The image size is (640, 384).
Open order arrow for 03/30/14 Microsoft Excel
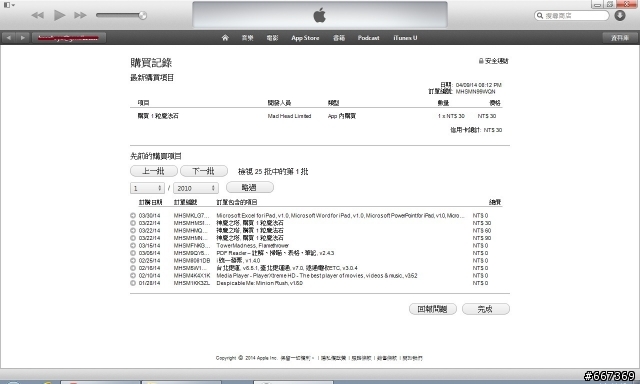tap(133, 215)
